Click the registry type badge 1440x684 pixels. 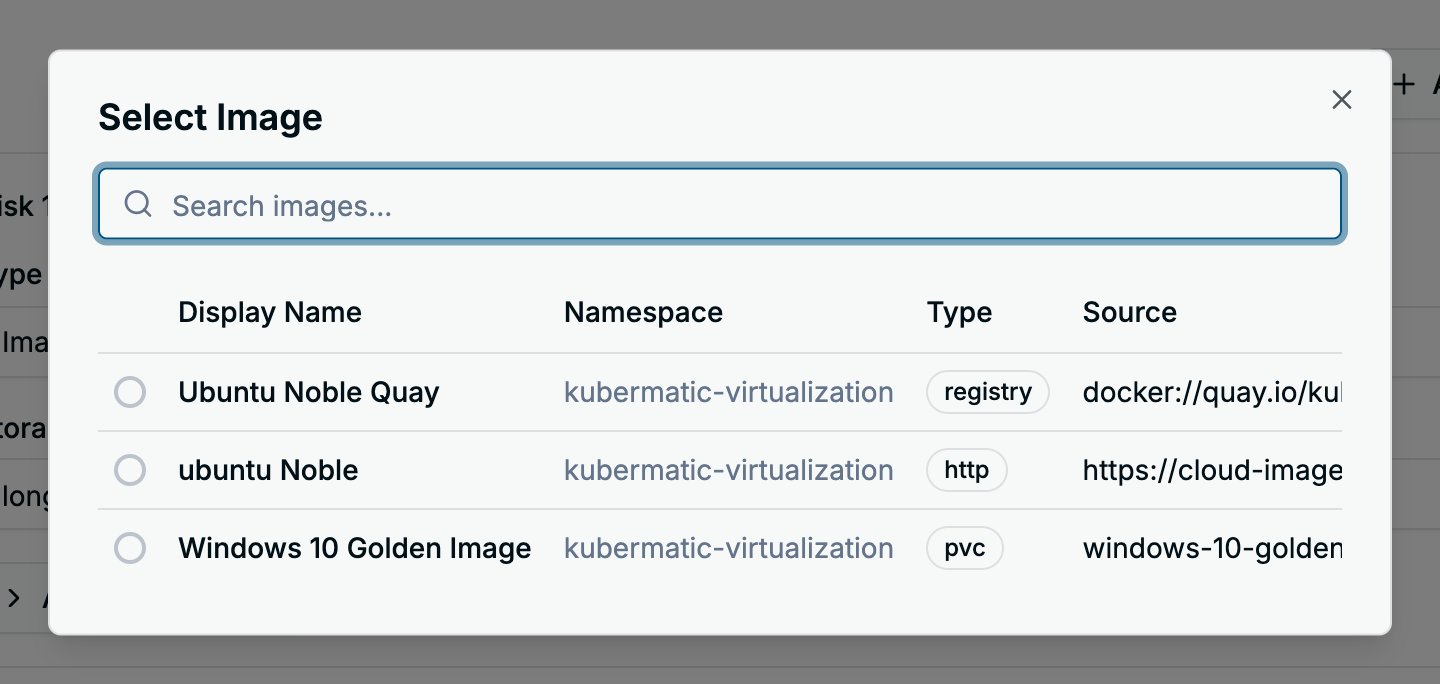pos(988,392)
